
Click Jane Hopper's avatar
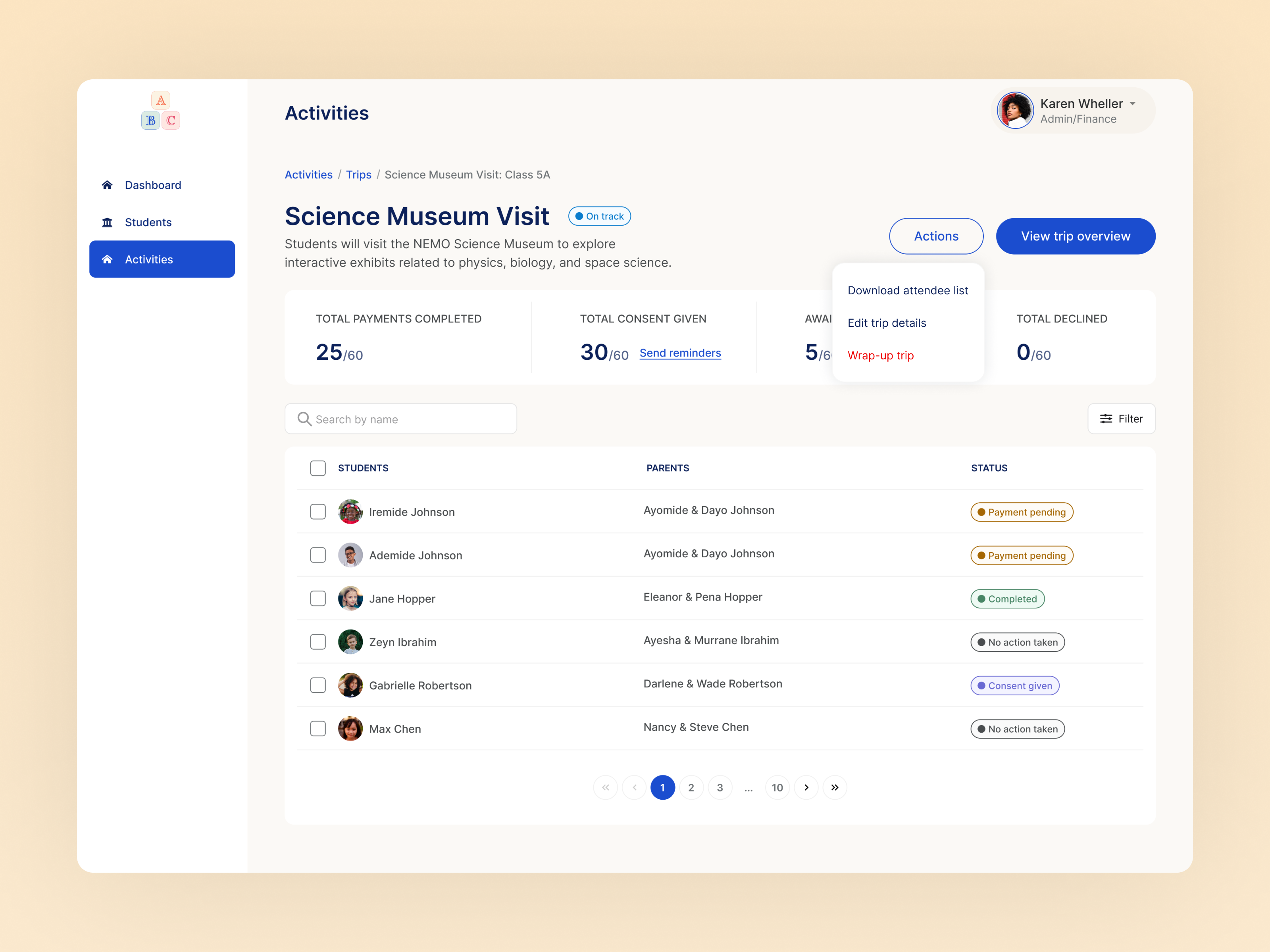350,599
